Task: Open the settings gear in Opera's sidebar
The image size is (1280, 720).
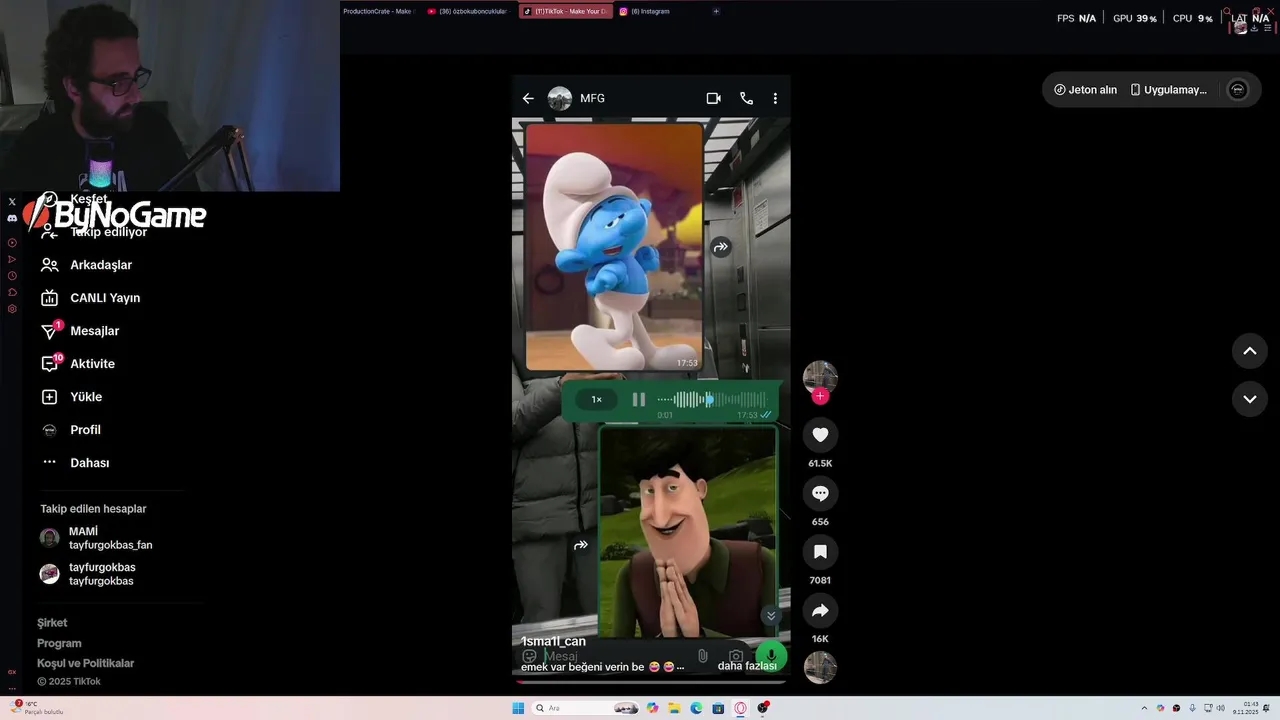Action: [x=12, y=309]
